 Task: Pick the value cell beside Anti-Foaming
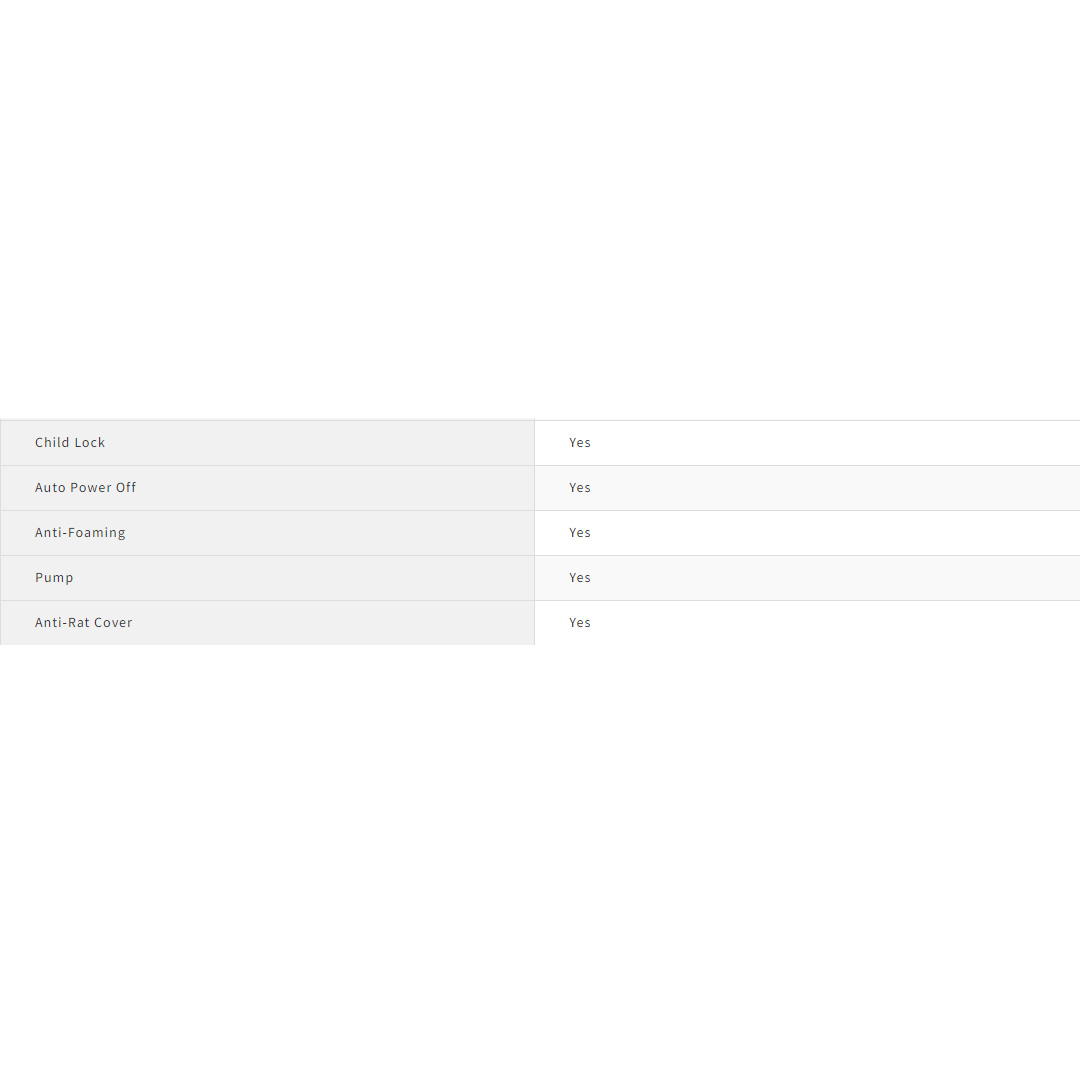(x=807, y=533)
